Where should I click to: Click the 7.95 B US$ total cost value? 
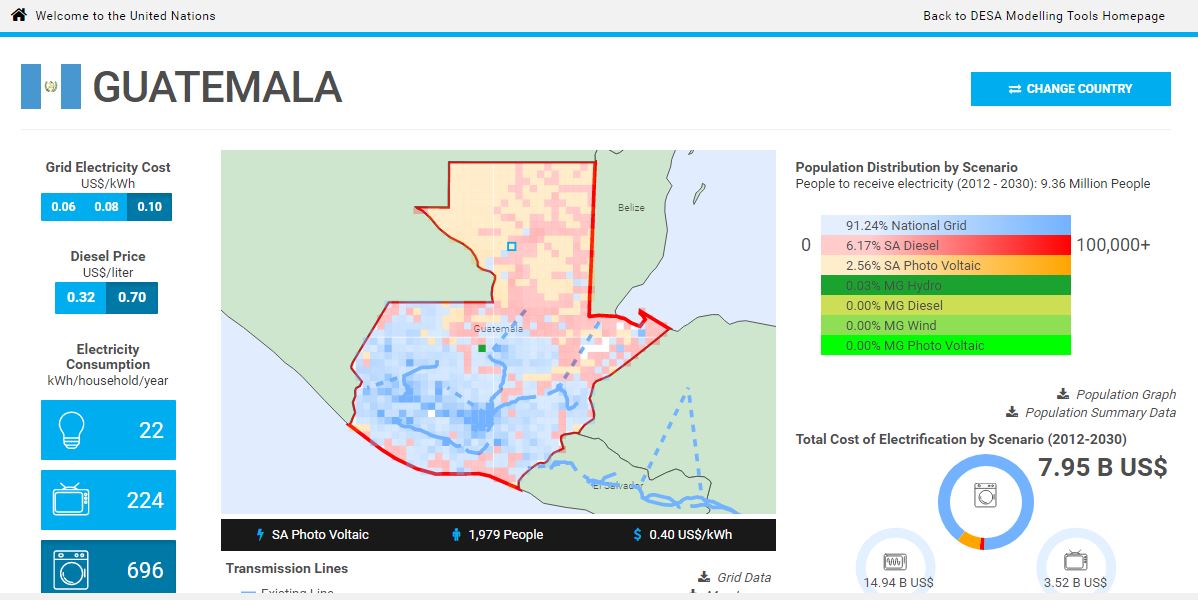(1102, 466)
